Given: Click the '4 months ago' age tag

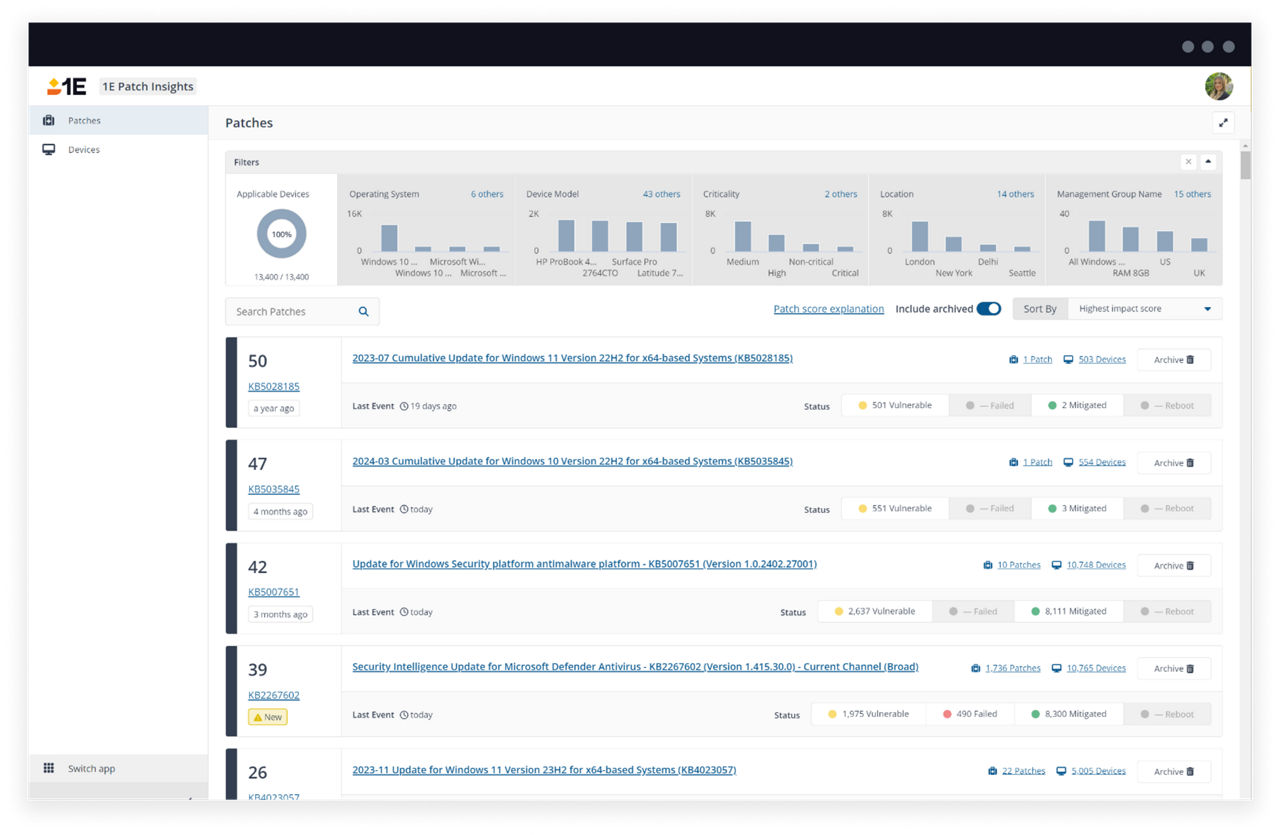Looking at the screenshot, I should [280, 511].
